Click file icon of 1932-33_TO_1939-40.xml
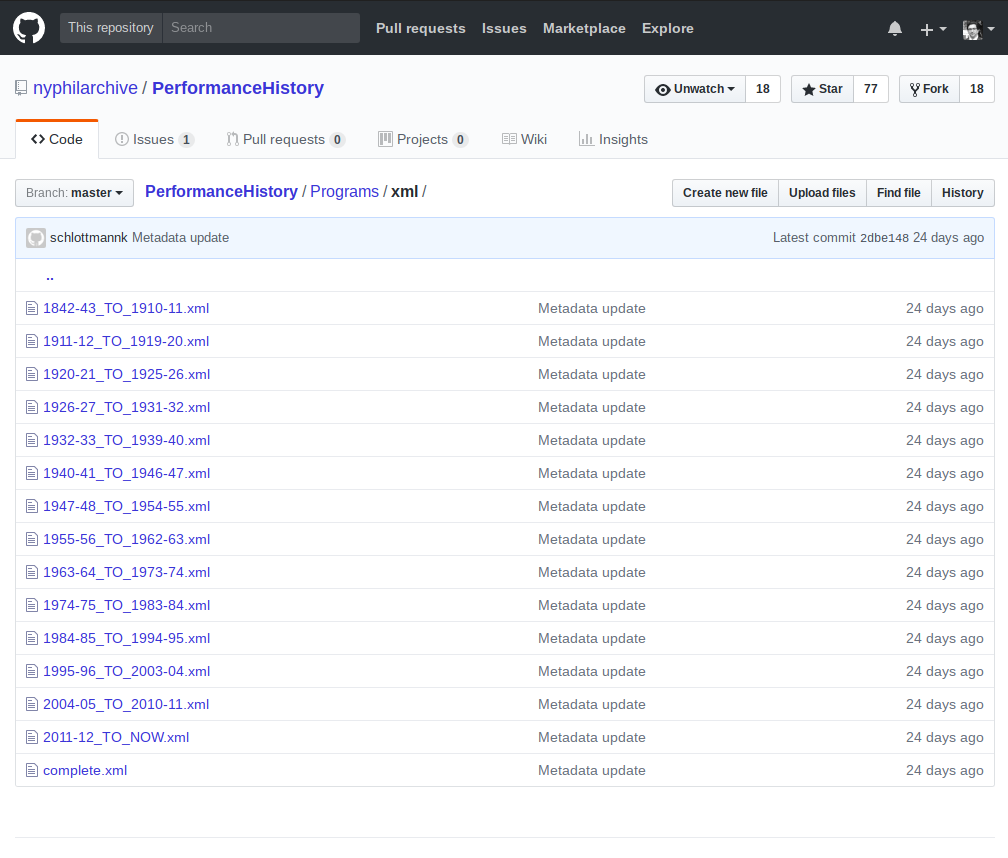This screenshot has height=858, width=1008. click(x=32, y=440)
